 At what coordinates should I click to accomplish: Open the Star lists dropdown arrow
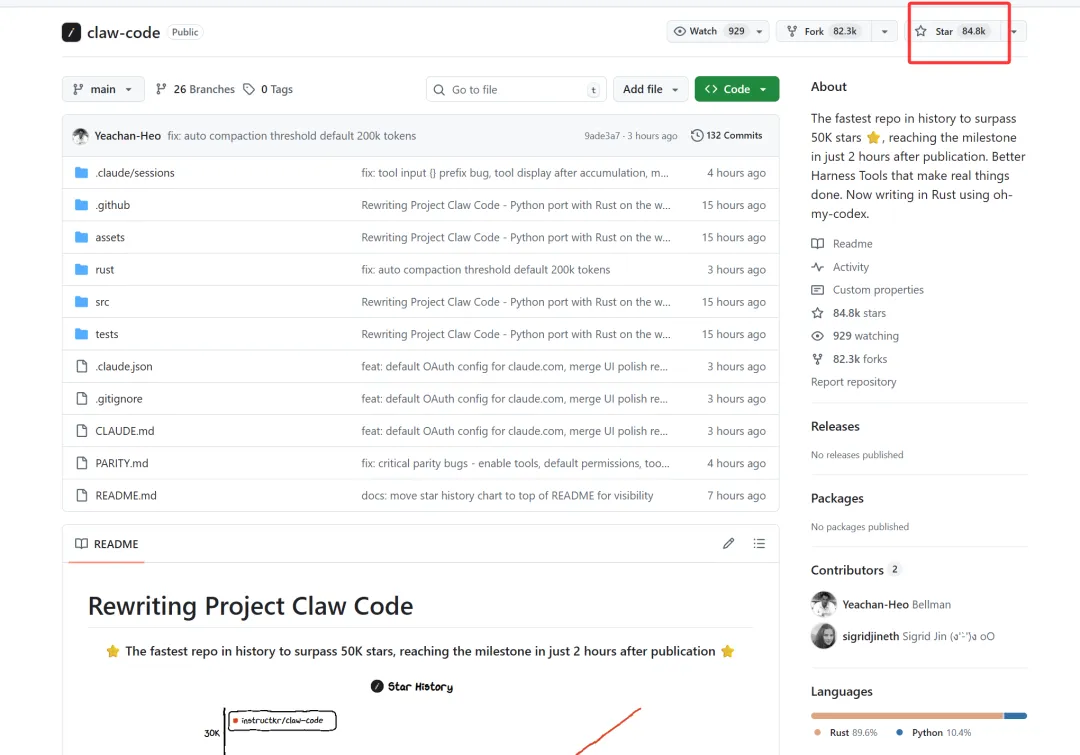(x=1014, y=31)
